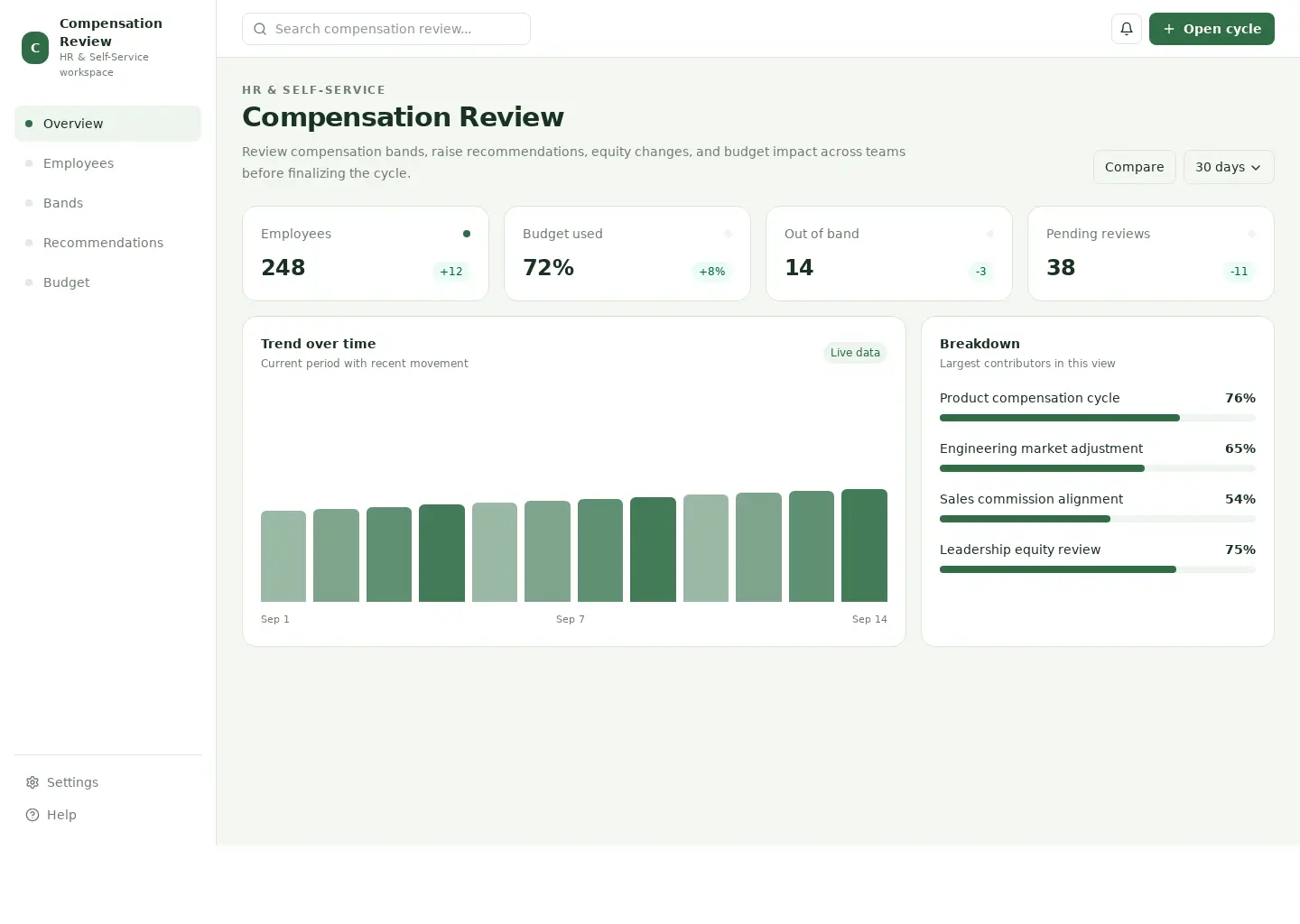Click the Sales commission alignment label
Image resolution: width=1300 pixels, height=924 pixels.
[1031, 499]
